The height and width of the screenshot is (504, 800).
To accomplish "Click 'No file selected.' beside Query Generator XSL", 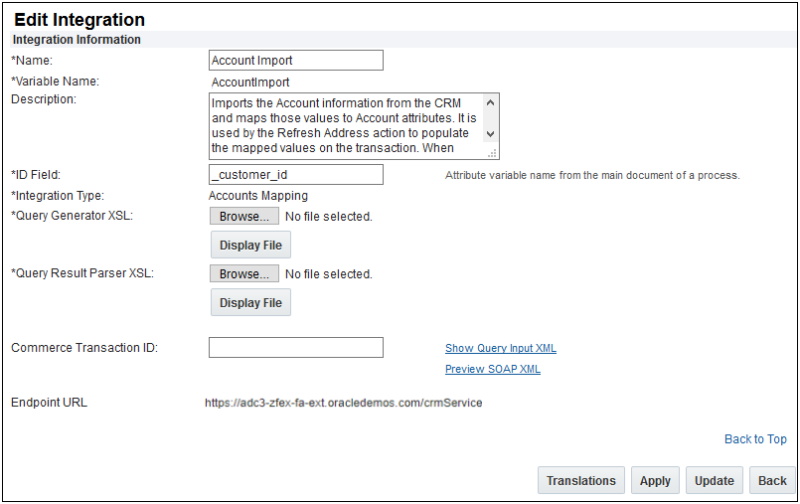I will pyautogui.click(x=329, y=217).
